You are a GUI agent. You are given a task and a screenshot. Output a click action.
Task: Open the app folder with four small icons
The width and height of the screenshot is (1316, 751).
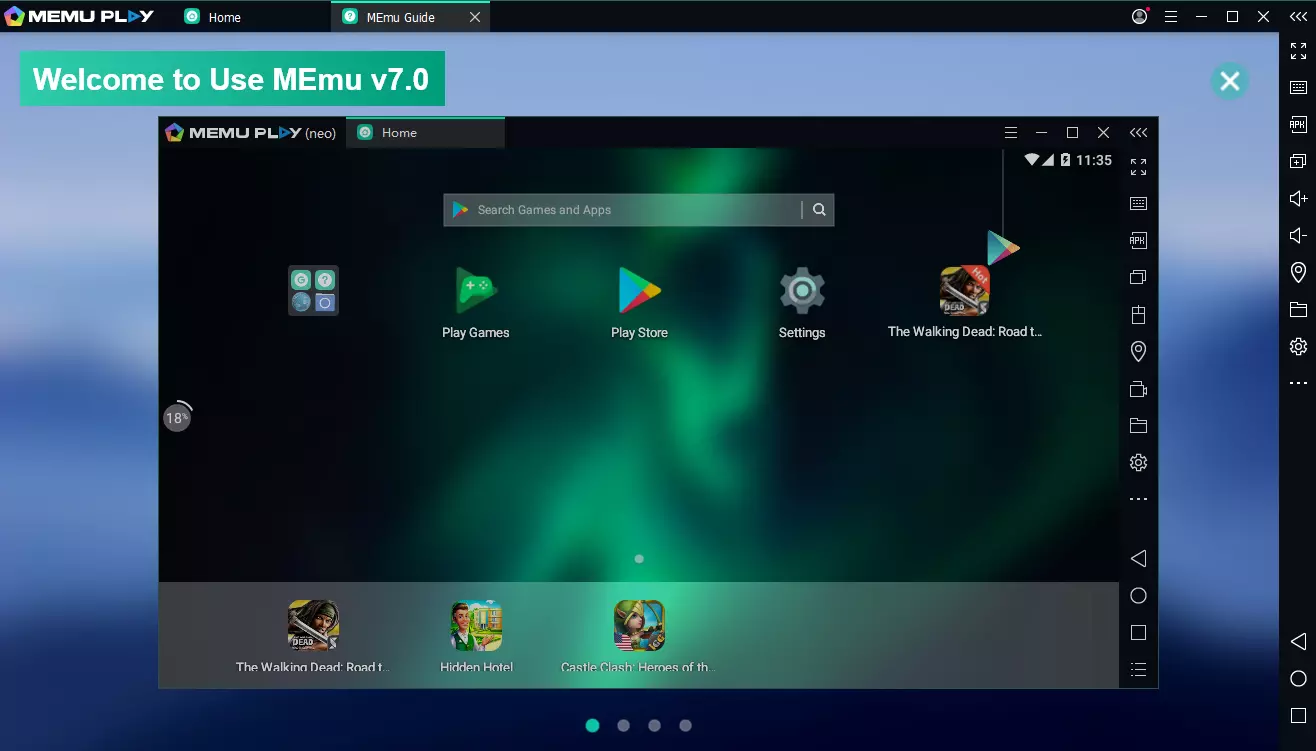click(313, 290)
